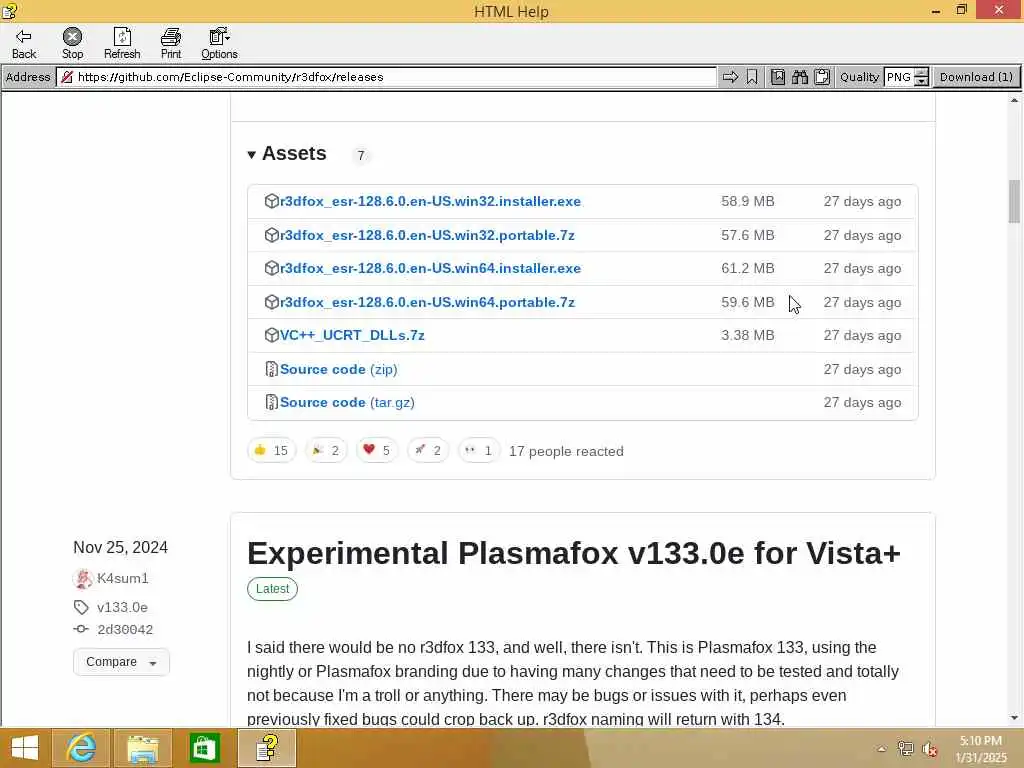1024x768 pixels.
Task: Download Source code (zip)
Action: tap(338, 369)
